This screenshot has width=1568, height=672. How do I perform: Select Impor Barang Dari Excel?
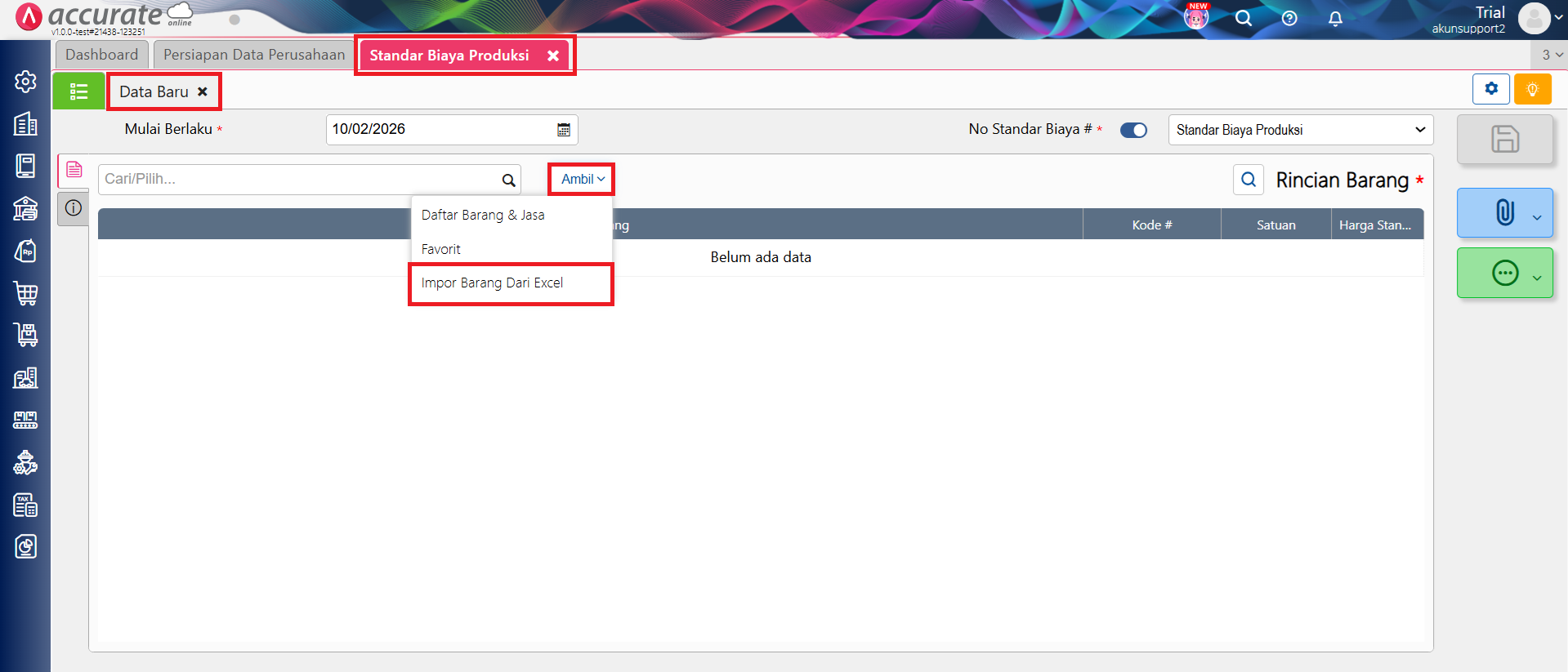click(x=492, y=283)
